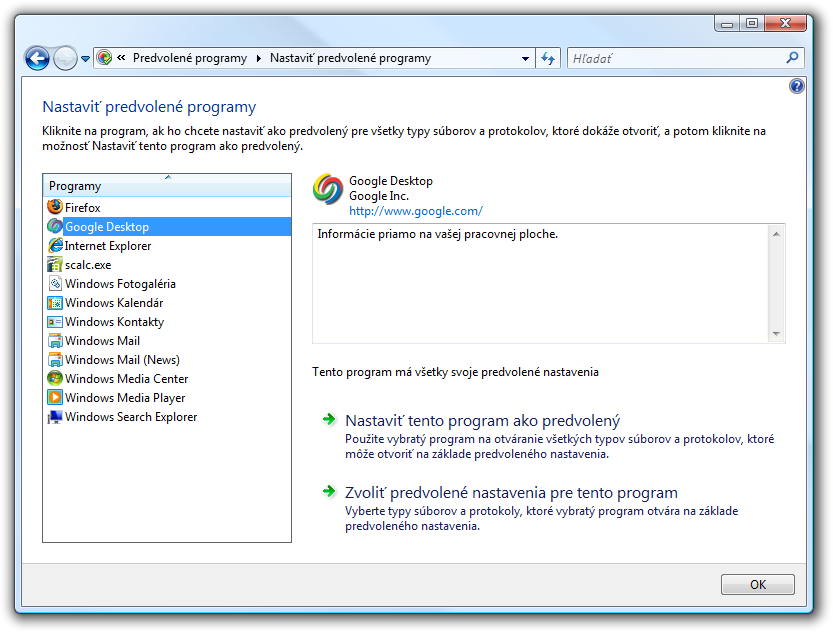Click Nastaviť tento program ako predvolený
The height and width of the screenshot is (632, 833).
[482, 421]
